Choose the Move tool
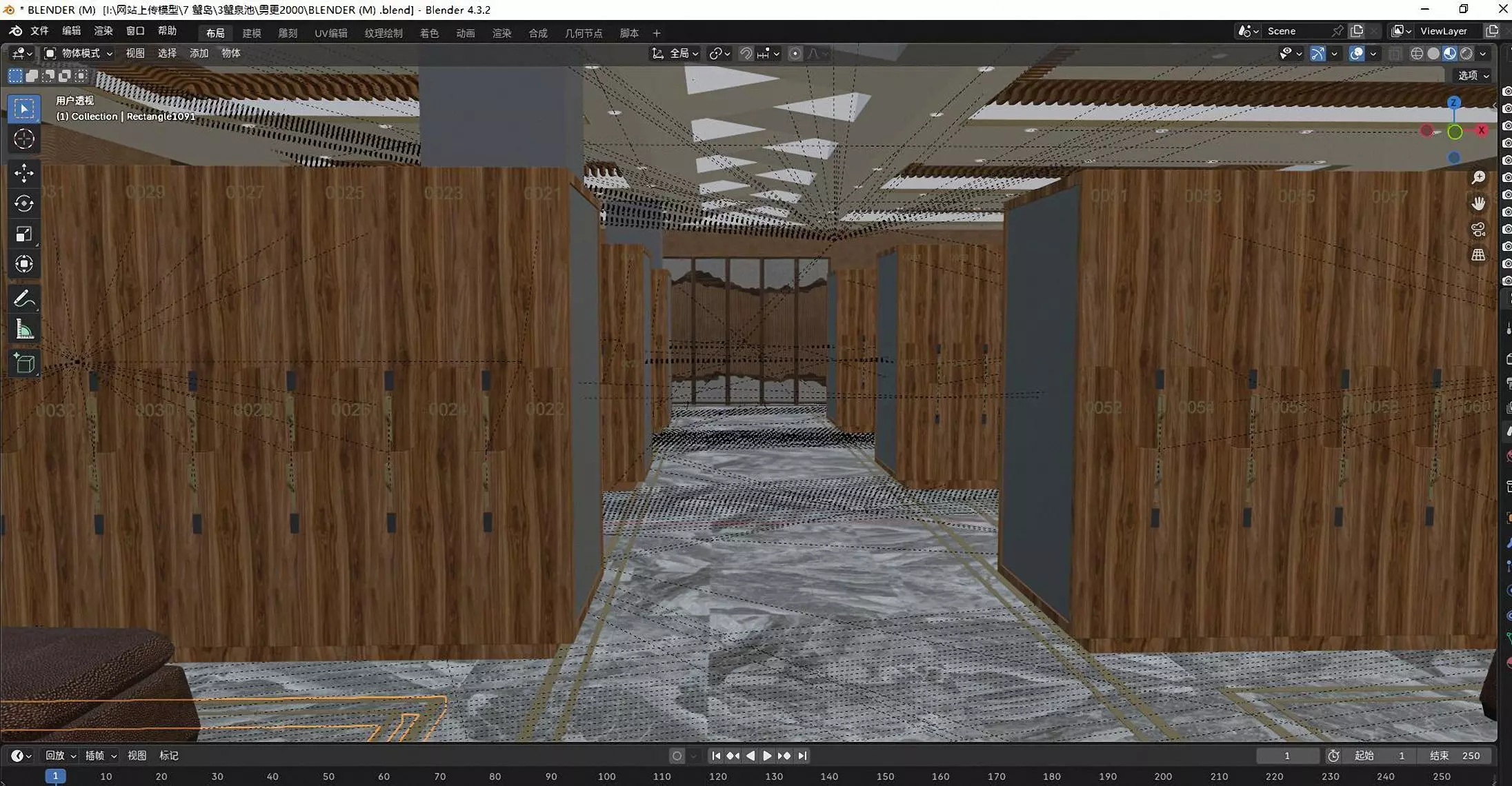The height and width of the screenshot is (786, 1512). (24, 173)
